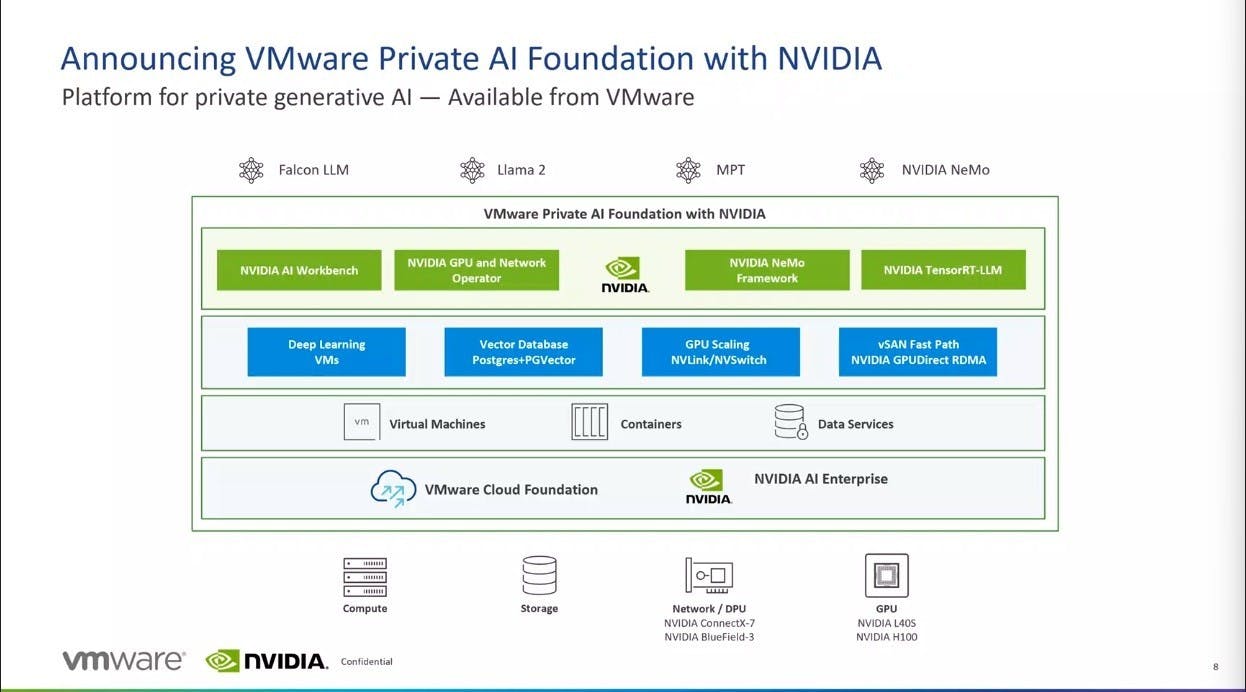This screenshot has width=1246, height=692.
Task: Click the Storage cylinder icon
Action: point(539,576)
